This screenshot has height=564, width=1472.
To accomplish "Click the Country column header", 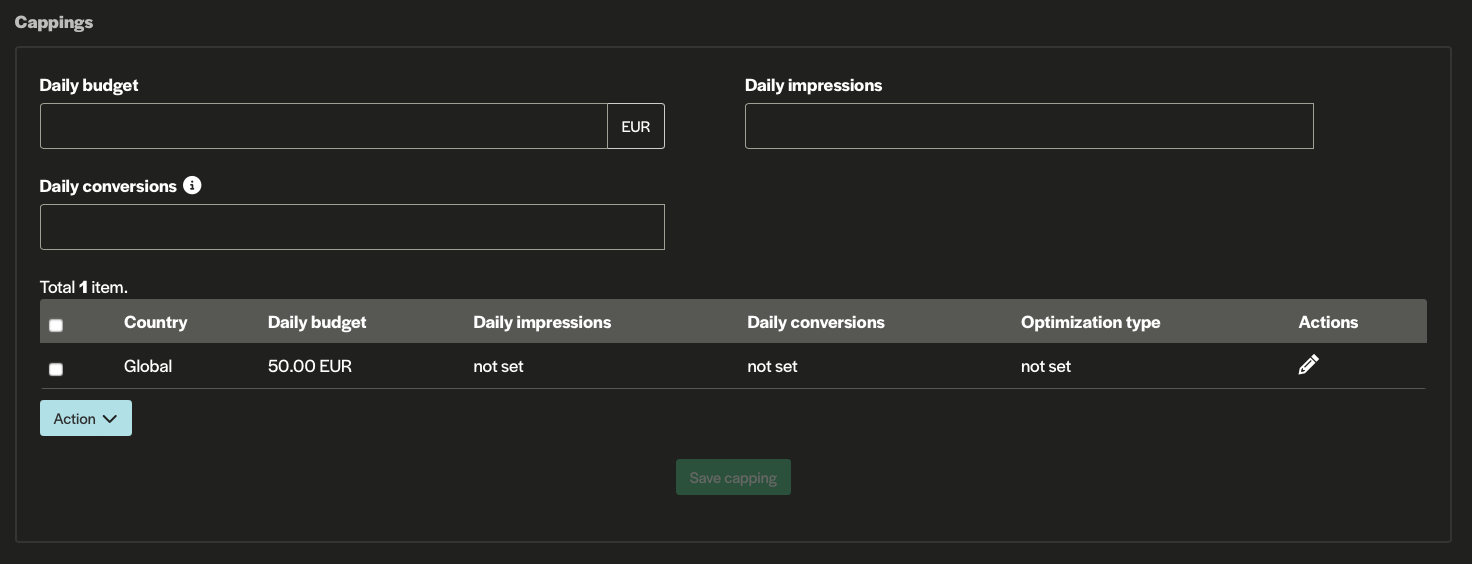I will [155, 322].
